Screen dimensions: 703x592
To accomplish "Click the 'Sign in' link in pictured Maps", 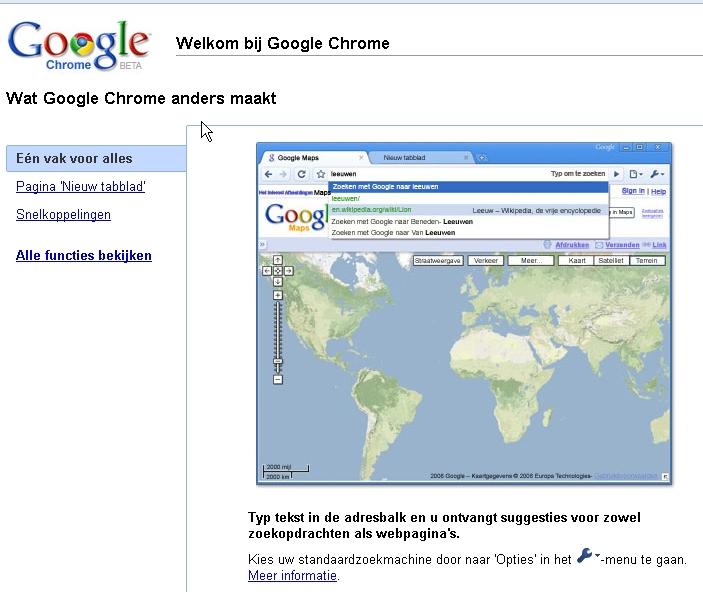I will [x=633, y=191].
